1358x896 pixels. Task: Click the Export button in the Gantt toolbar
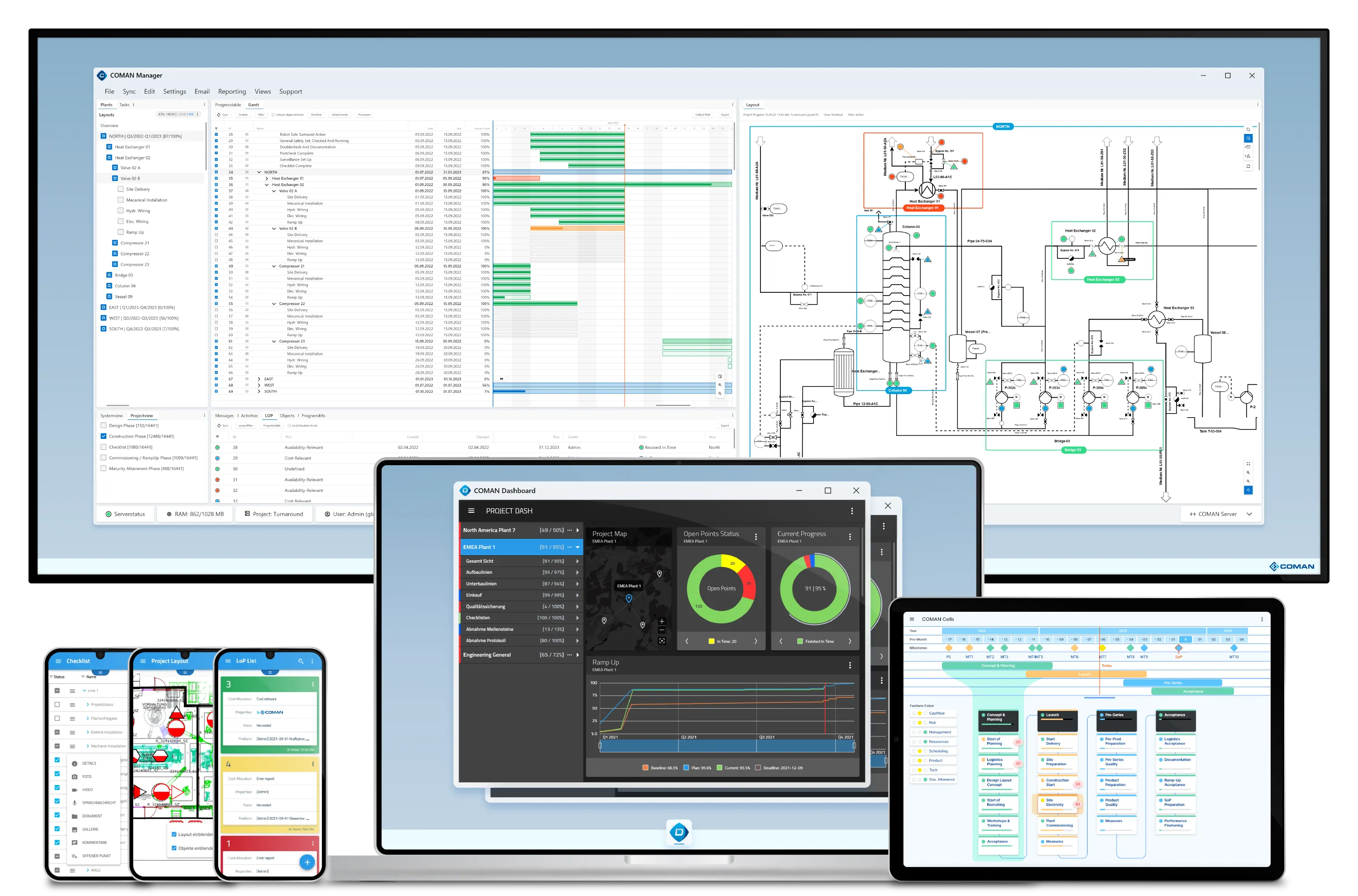(725, 115)
